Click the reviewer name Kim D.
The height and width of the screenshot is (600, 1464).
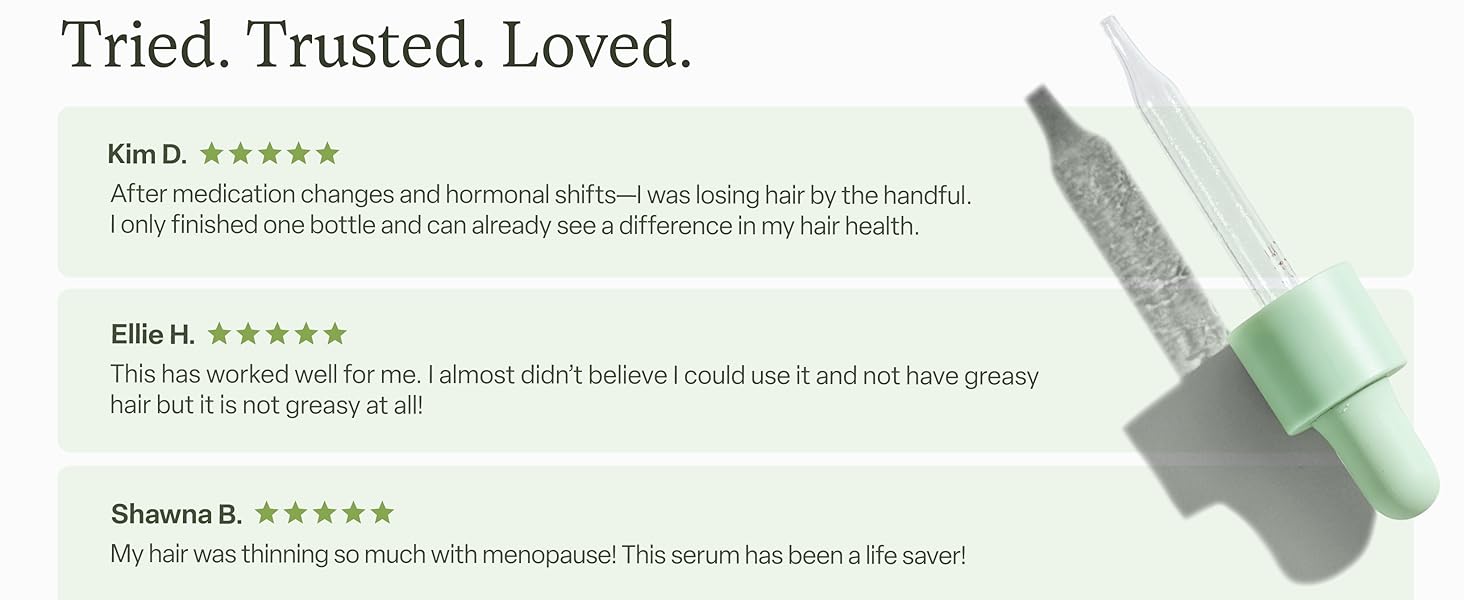(147, 155)
